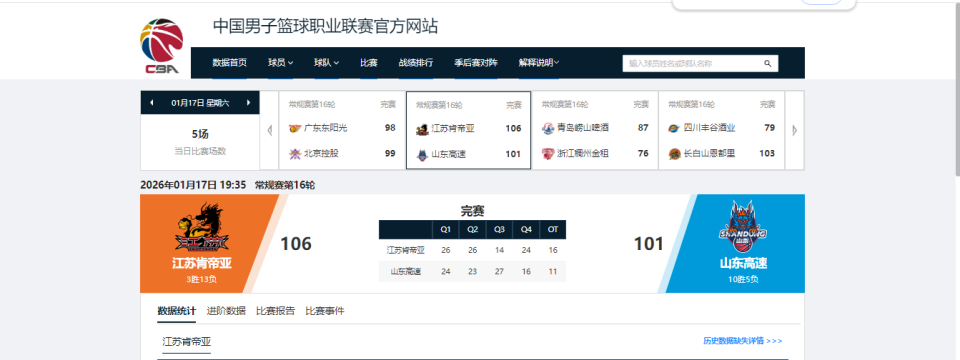Image resolution: width=960 pixels, height=360 pixels.
Task: Open 历史数据缺失详情 link
Action: [743, 341]
